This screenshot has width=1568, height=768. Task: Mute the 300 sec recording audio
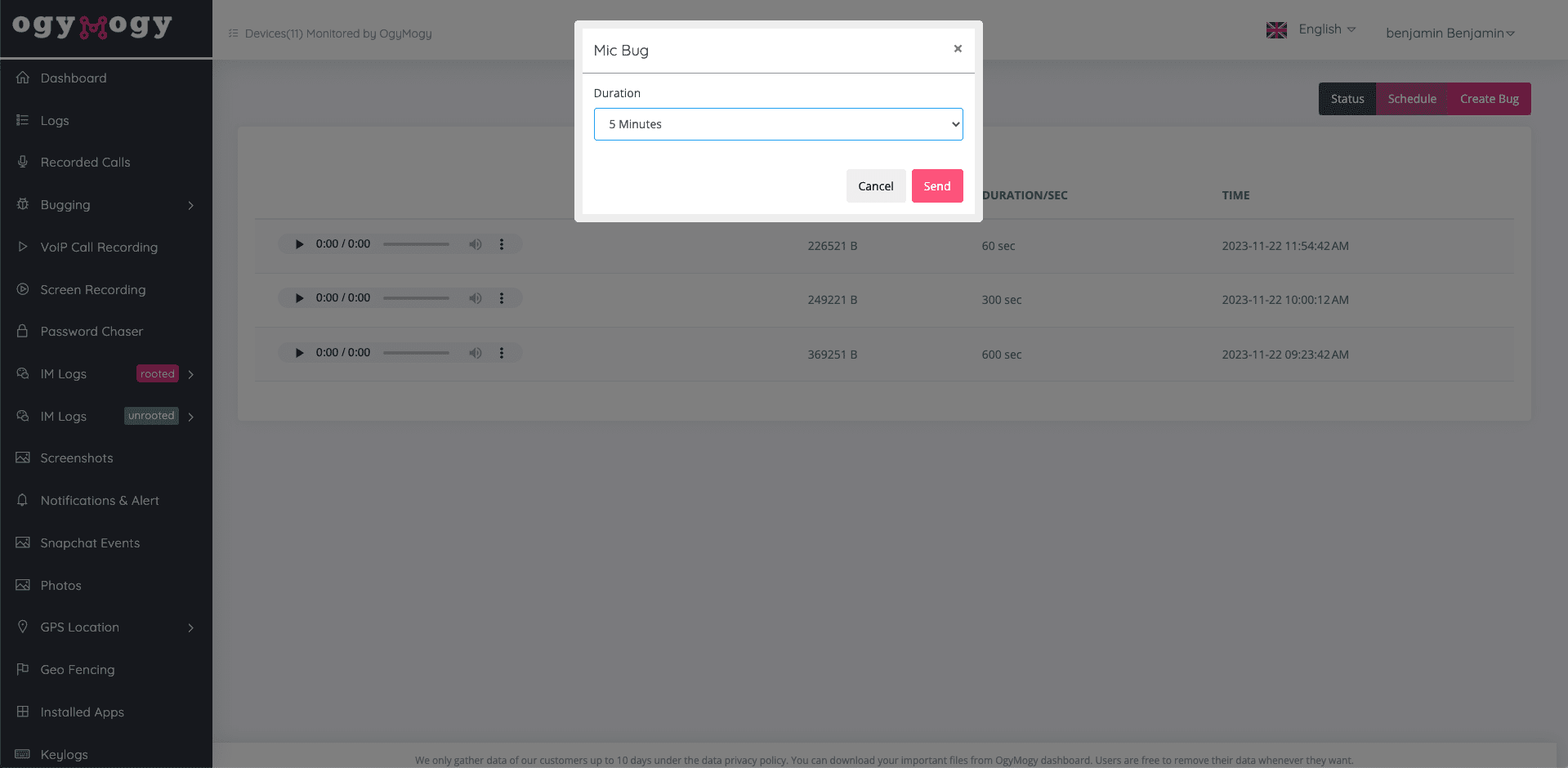(x=475, y=298)
